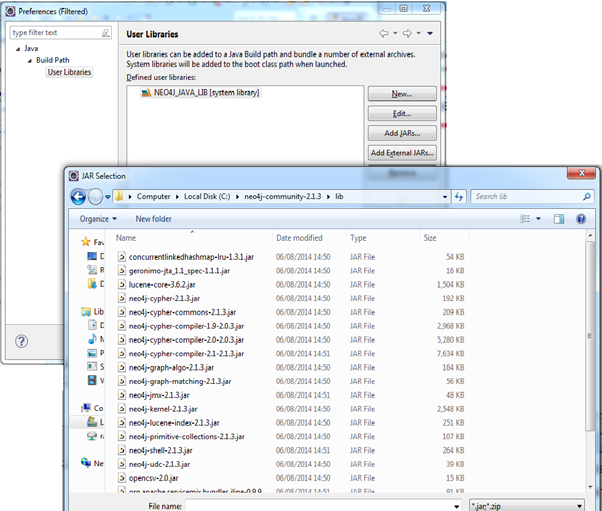602x511 pixels.
Task: Sort files by Date modified column header
Action: (x=299, y=238)
